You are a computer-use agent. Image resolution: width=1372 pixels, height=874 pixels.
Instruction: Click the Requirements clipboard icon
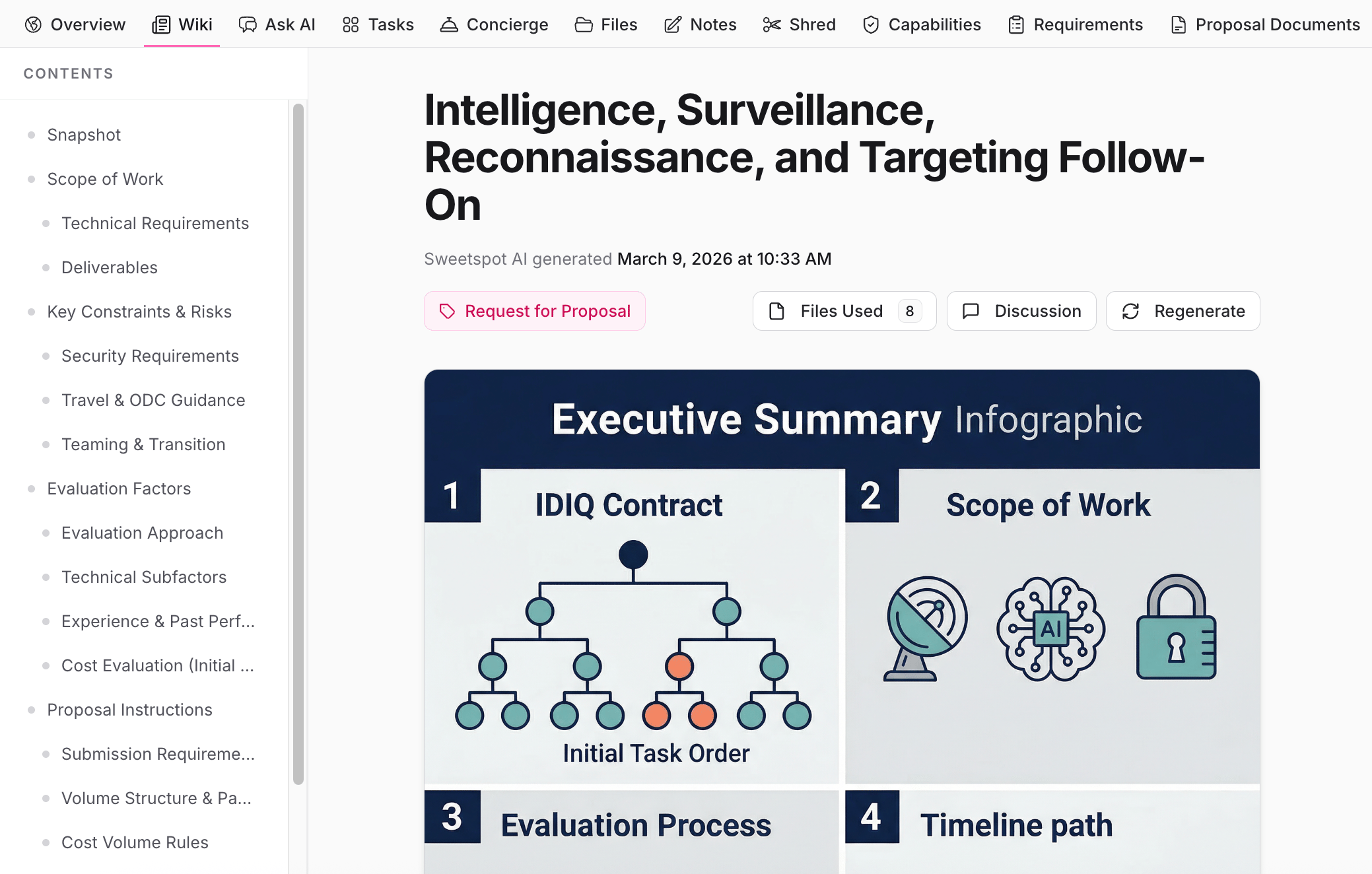1016,25
